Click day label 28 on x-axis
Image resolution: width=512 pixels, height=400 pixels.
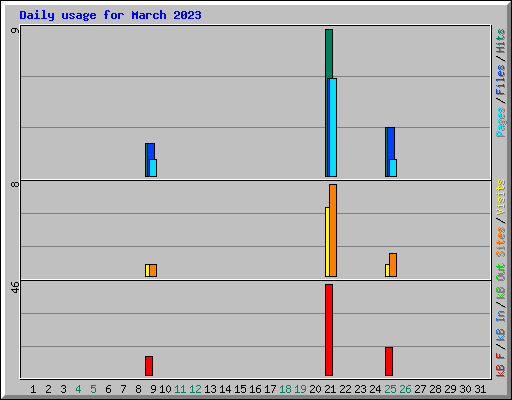435,389
